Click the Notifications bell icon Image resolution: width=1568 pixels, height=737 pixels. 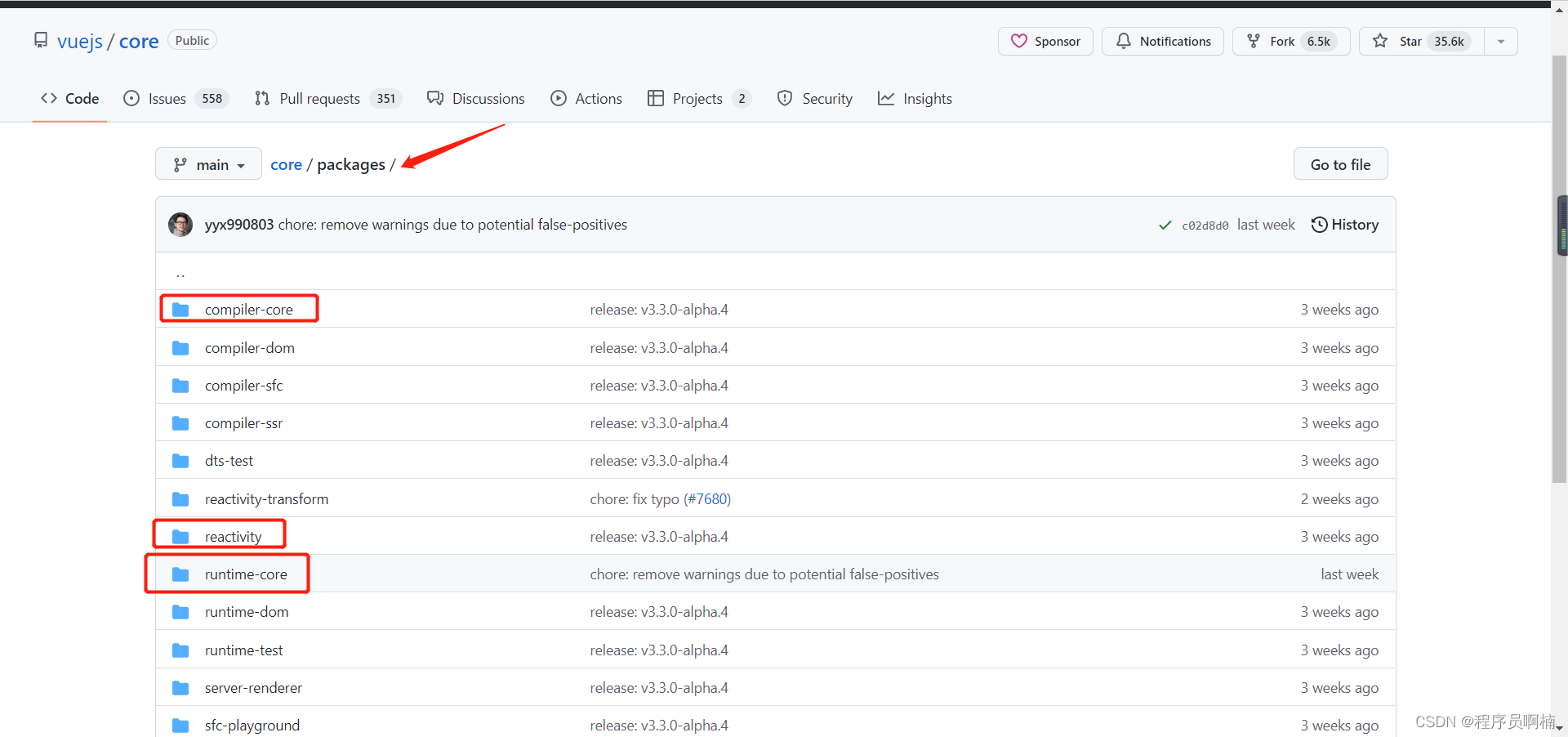1124,41
